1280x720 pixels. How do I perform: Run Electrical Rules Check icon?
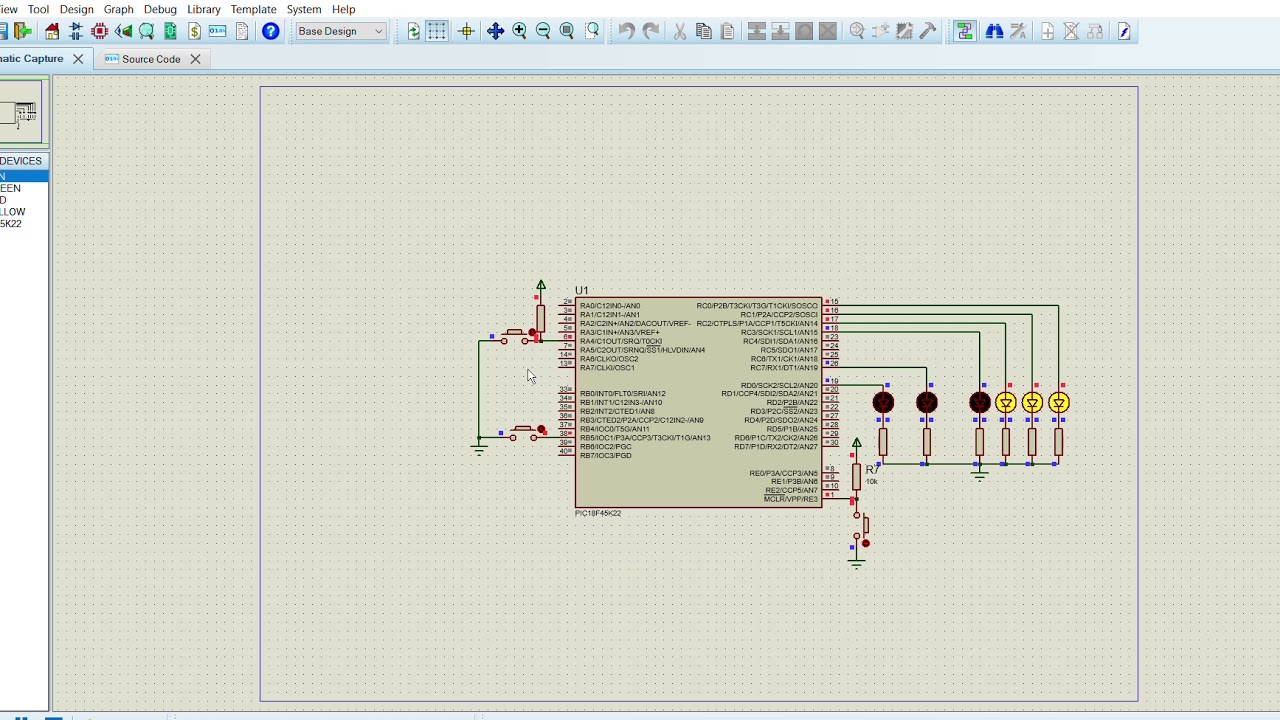1124,31
